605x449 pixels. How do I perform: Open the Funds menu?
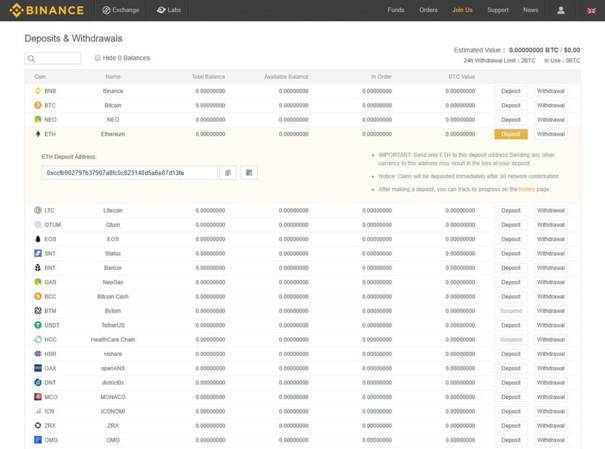[x=396, y=10]
